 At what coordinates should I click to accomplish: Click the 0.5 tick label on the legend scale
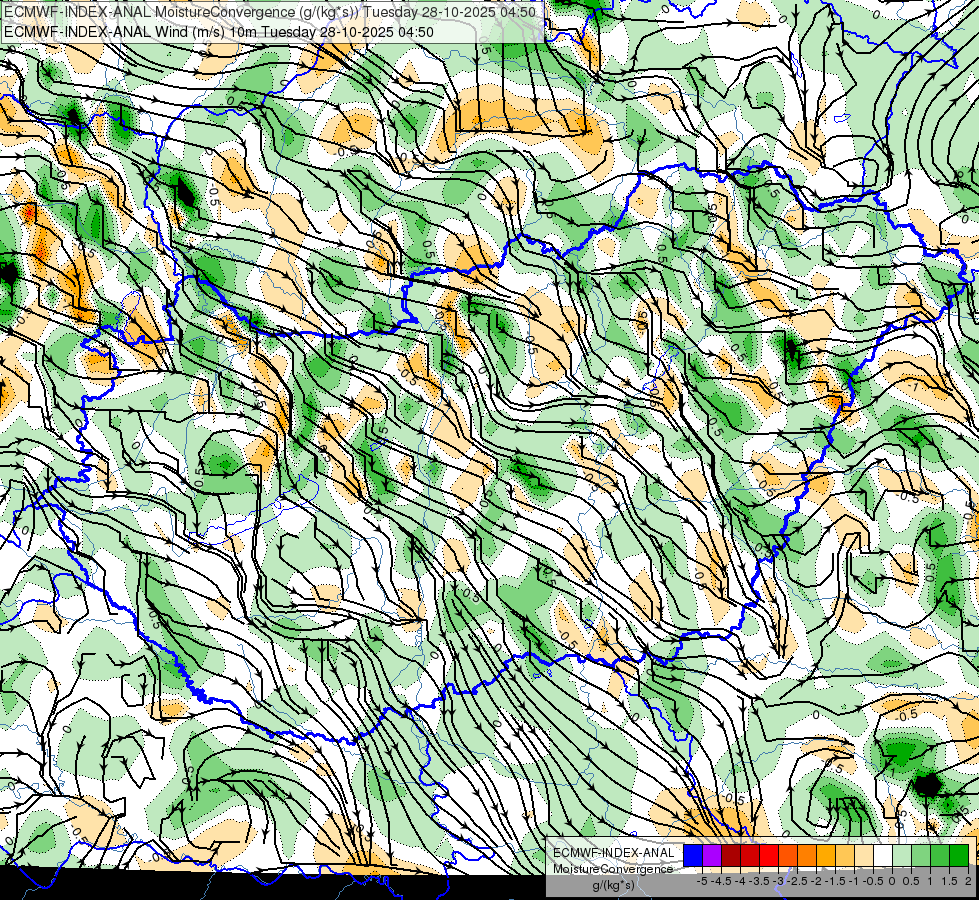(911, 881)
